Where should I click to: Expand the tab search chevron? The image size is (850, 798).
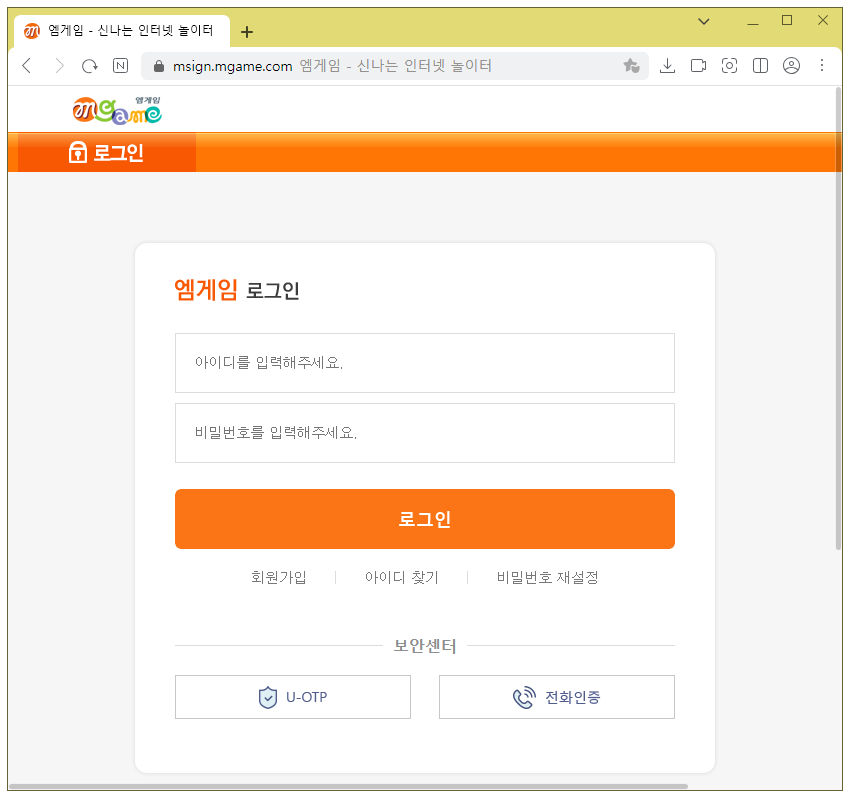[704, 22]
